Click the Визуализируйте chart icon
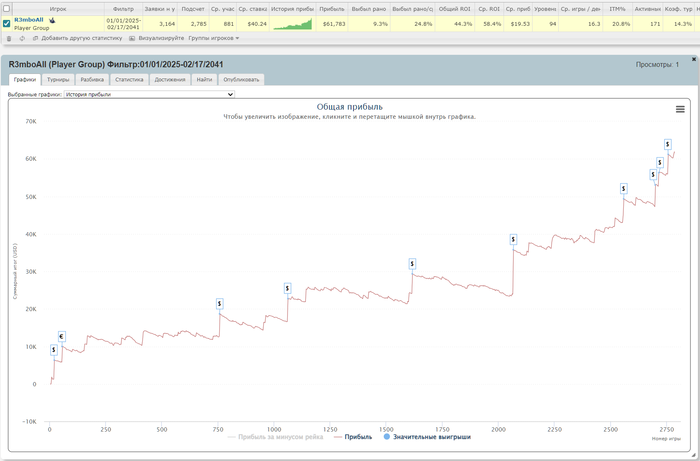700x461 pixels. [132, 39]
